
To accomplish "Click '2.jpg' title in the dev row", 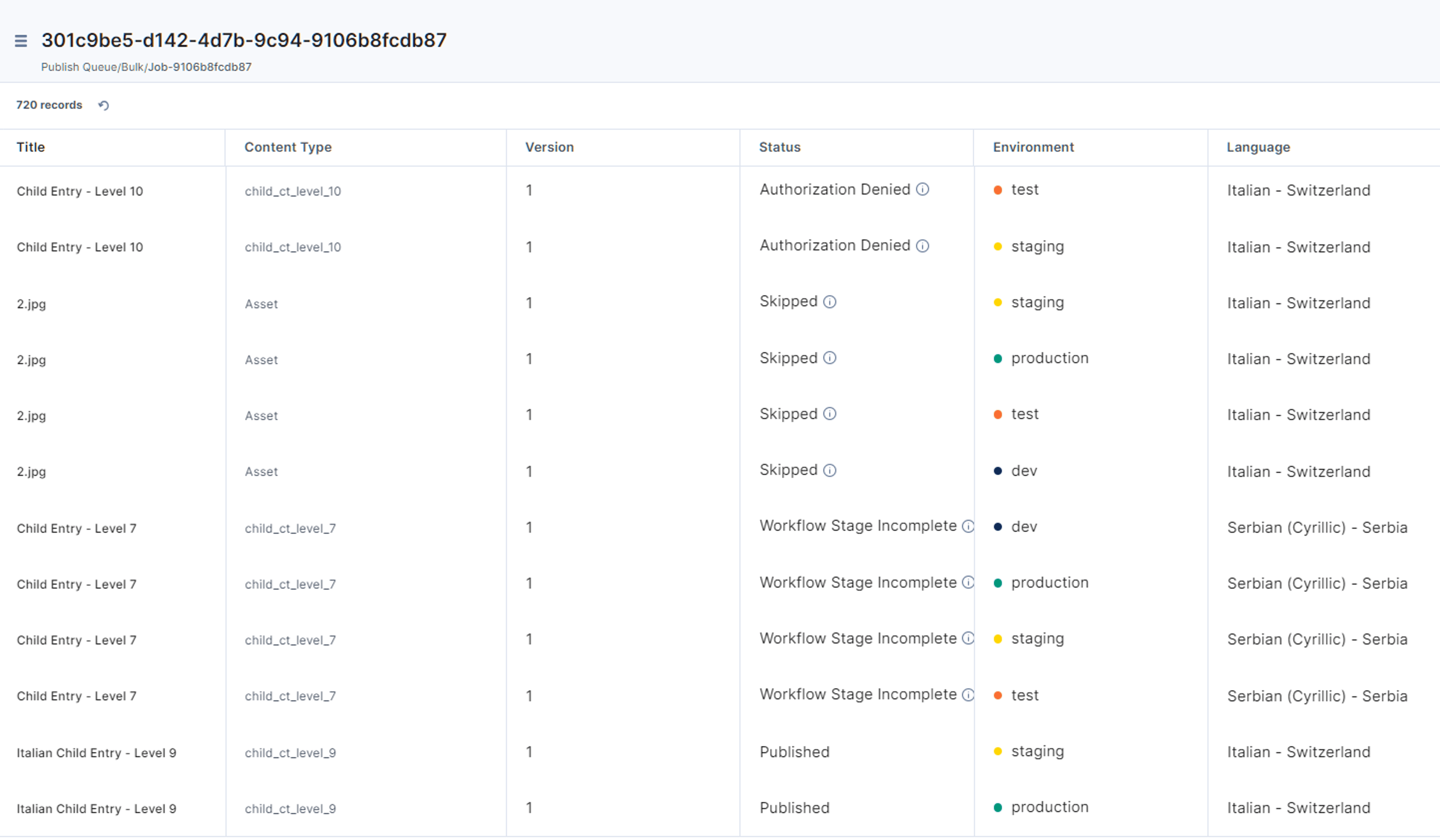I will coord(31,472).
